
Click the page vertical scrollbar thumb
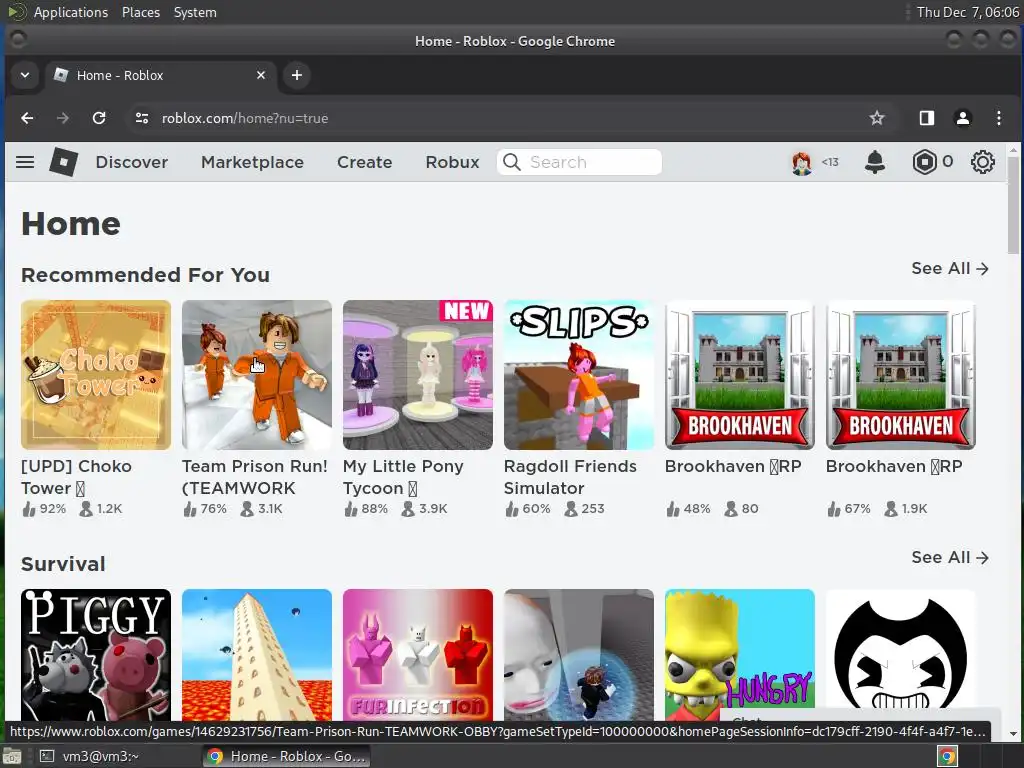coord(1013,205)
